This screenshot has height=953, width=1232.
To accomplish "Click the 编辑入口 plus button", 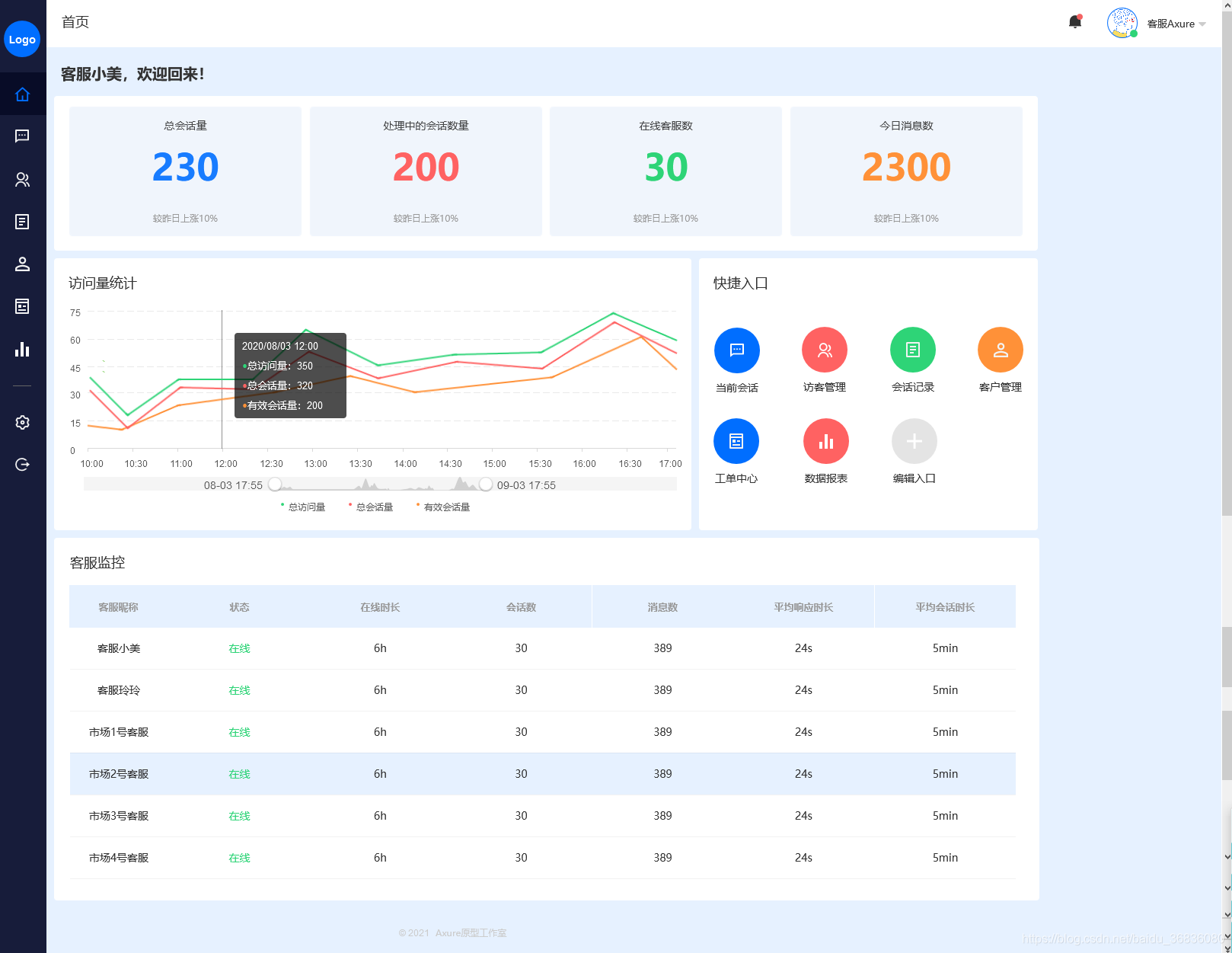I will [x=914, y=441].
